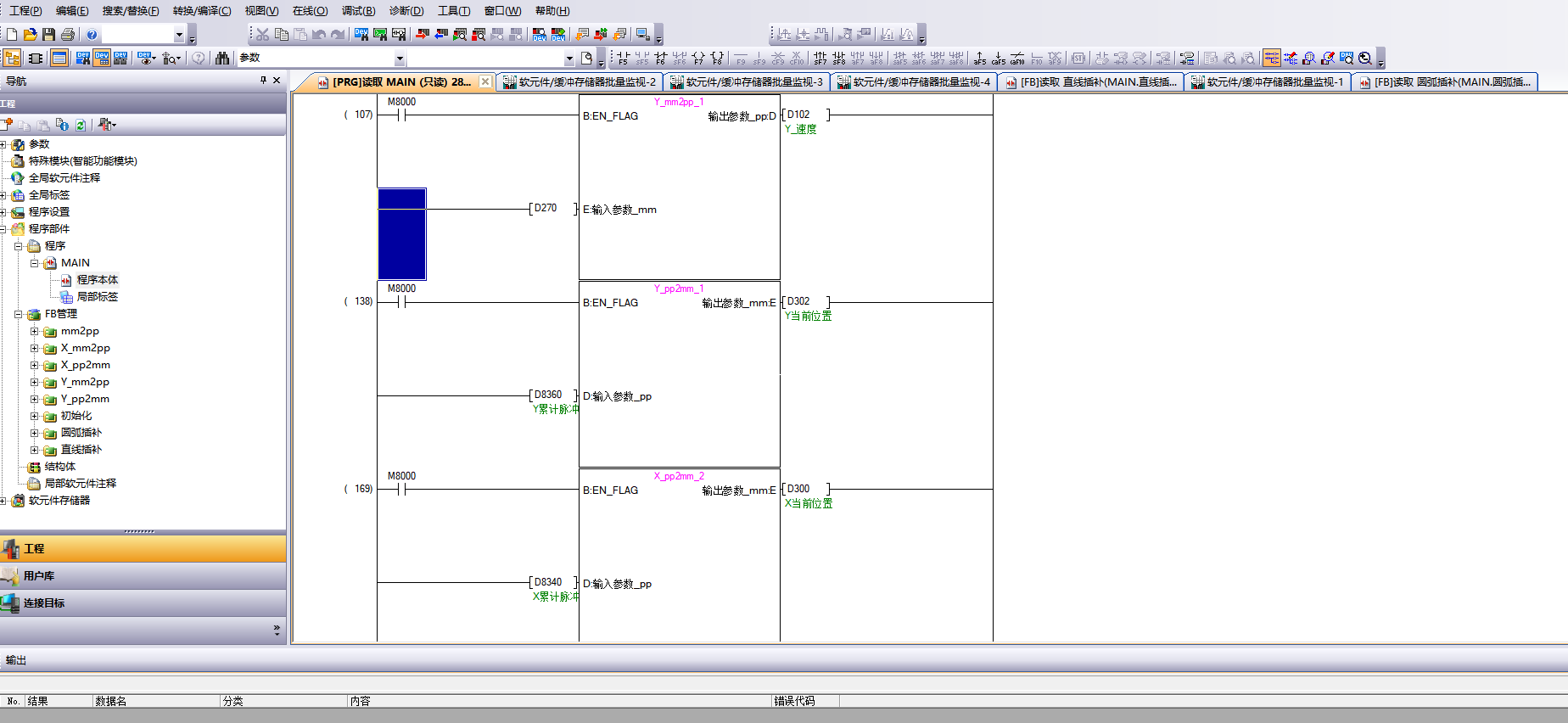The image size is (1568, 723).
Task: Insert coil F7 ladder icon
Action: [x=698, y=58]
